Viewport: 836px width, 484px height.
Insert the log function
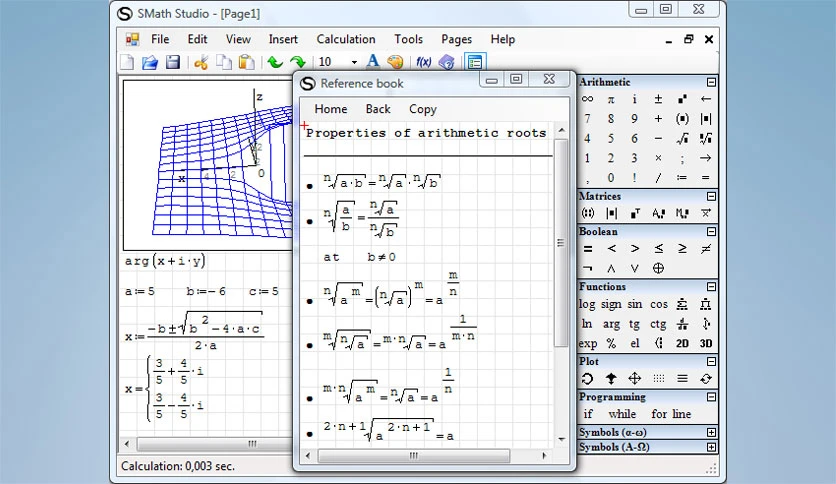click(x=586, y=304)
